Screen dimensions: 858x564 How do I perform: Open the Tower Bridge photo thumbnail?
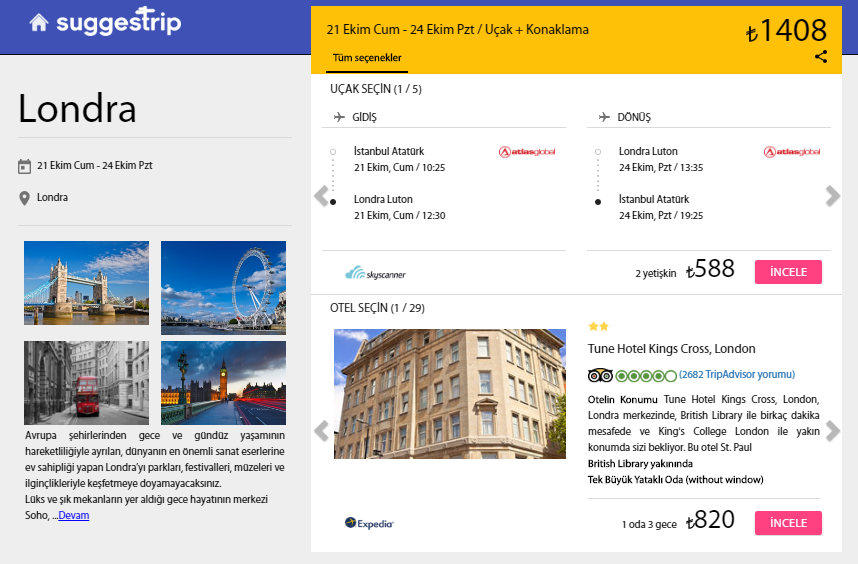[86, 283]
